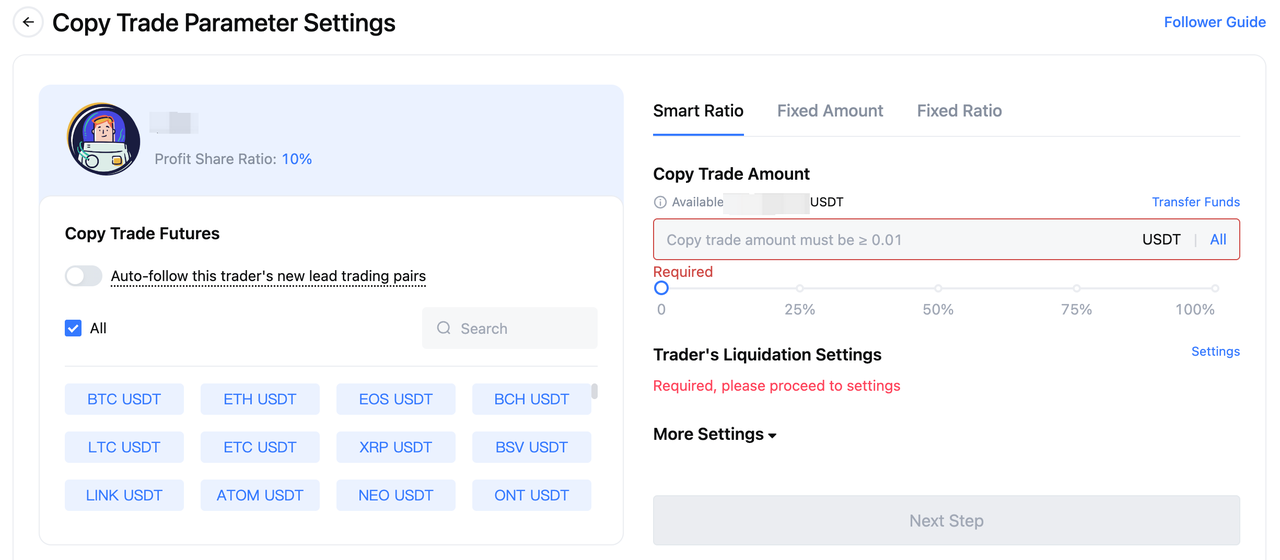1280x560 pixels.
Task: Open the Follower Guide link
Action: [1215, 22]
